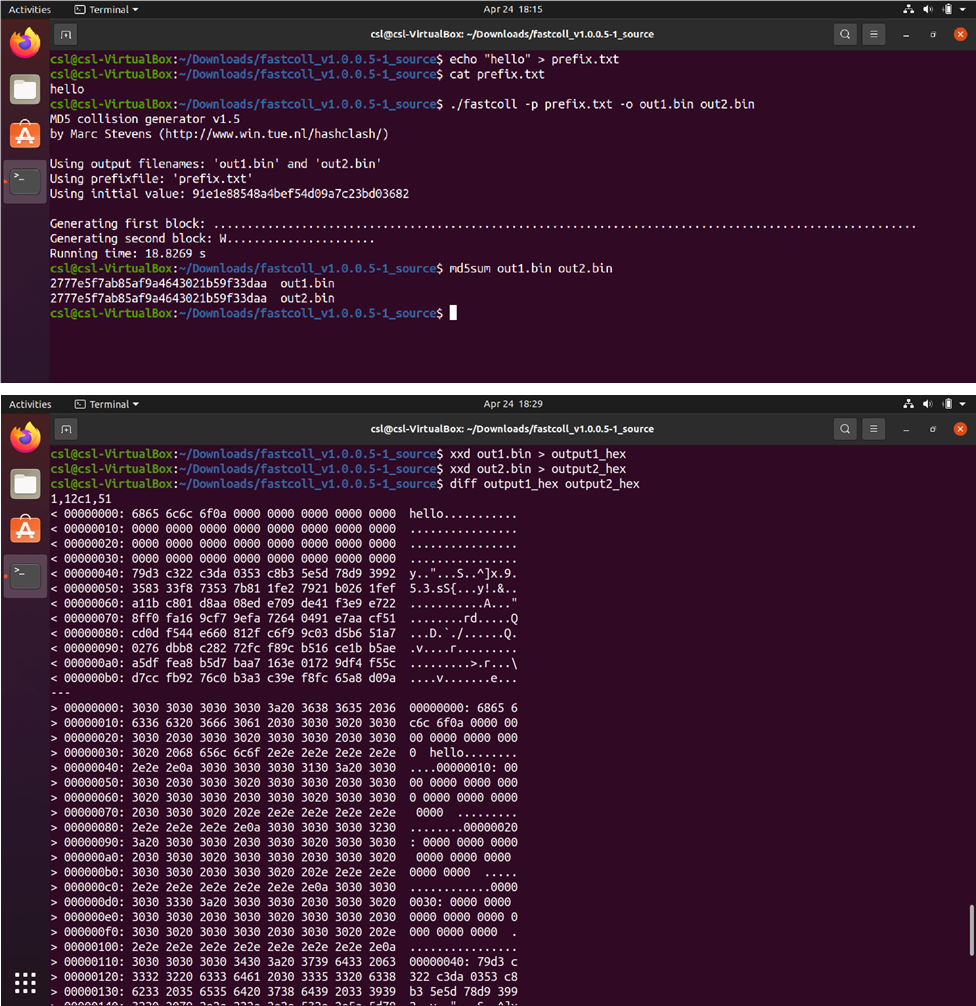The height and width of the screenshot is (1006, 976).
Task: Activate the terminal Search icon
Action: pyautogui.click(x=845, y=34)
